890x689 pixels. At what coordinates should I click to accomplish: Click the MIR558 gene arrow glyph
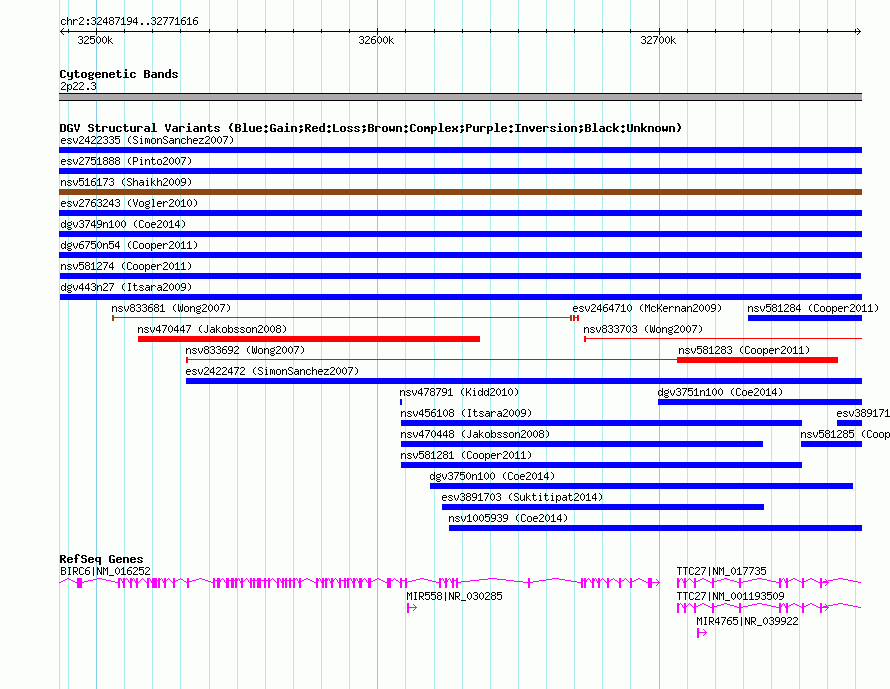(x=412, y=608)
